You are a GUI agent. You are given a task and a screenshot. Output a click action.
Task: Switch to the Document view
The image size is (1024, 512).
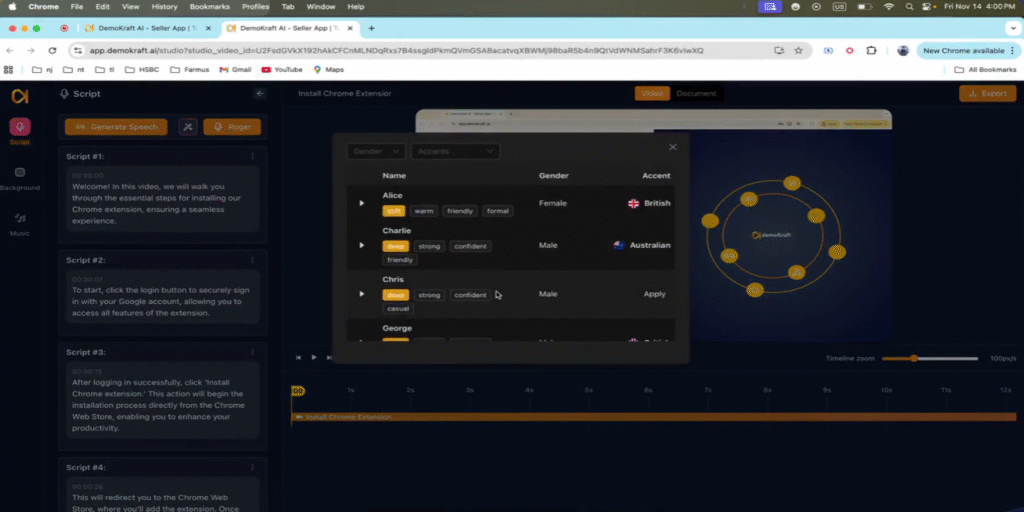tap(696, 94)
